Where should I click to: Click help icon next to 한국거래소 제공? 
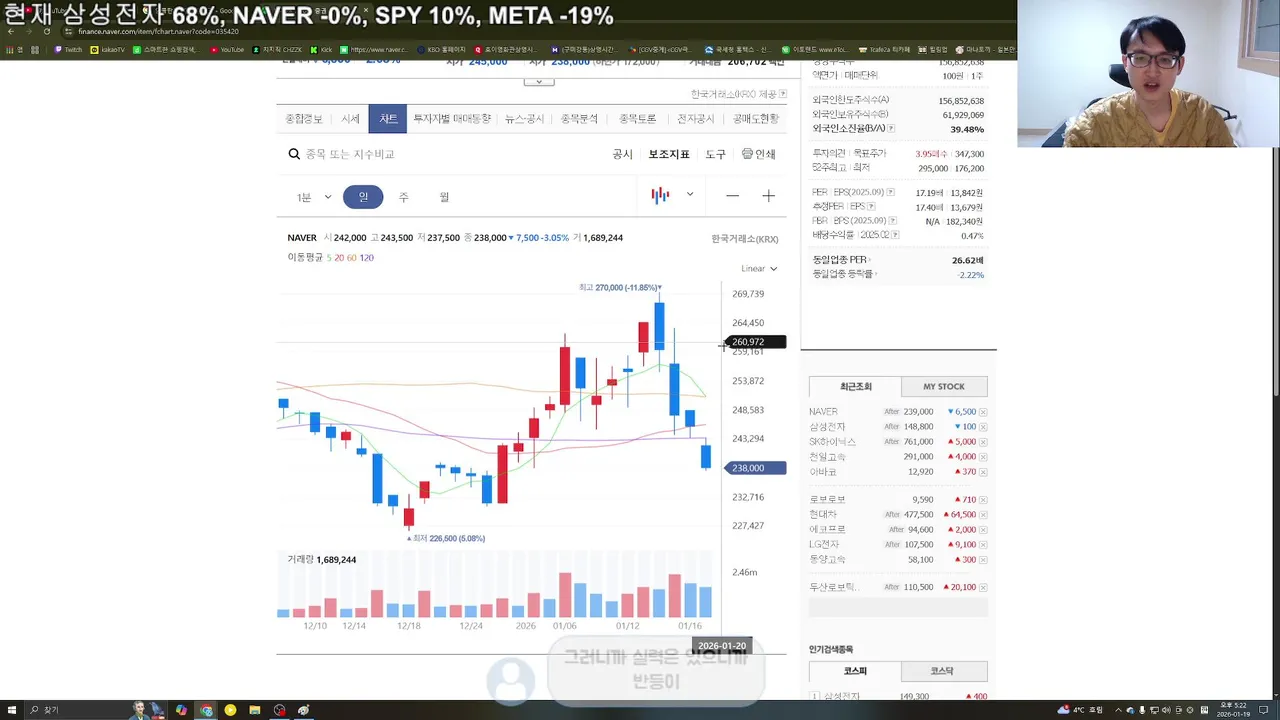click(x=783, y=94)
